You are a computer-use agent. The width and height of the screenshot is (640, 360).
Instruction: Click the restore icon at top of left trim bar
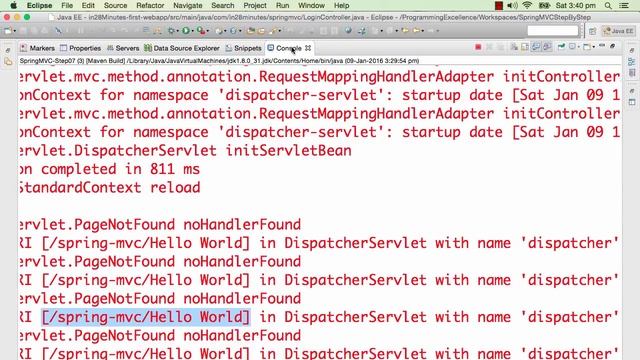pos(8,51)
